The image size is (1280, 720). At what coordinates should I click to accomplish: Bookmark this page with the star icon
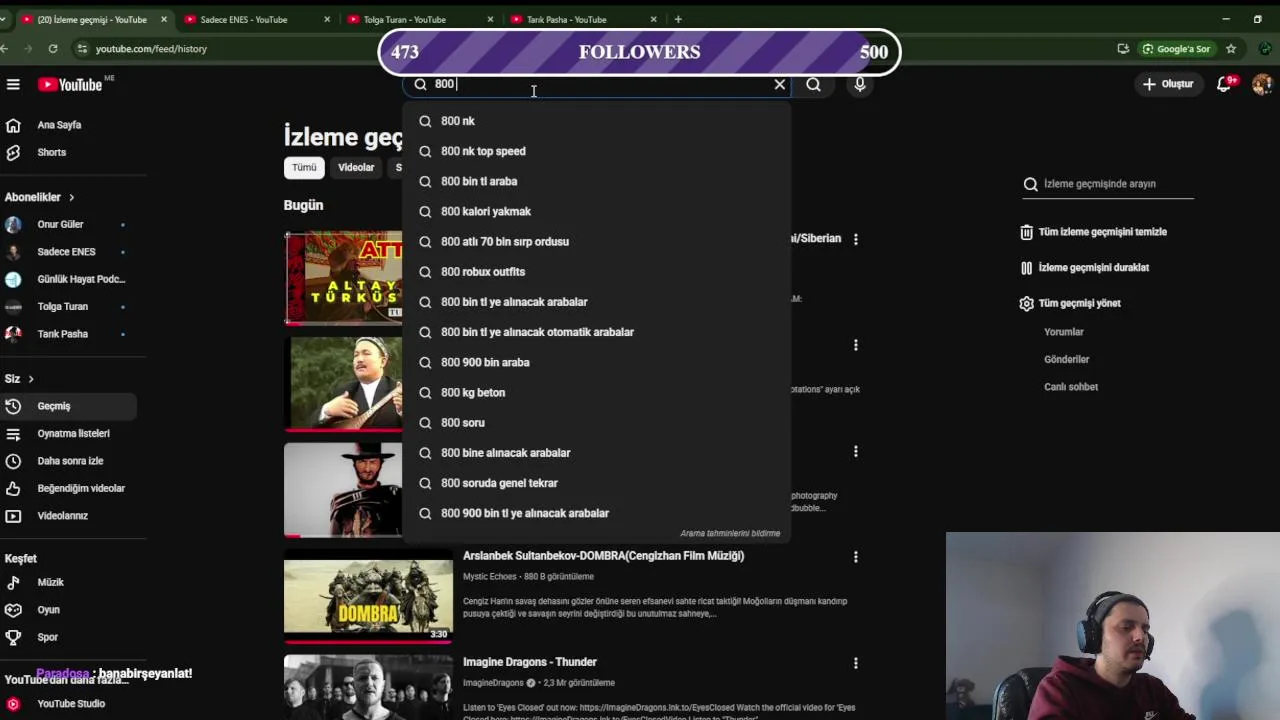(1231, 48)
